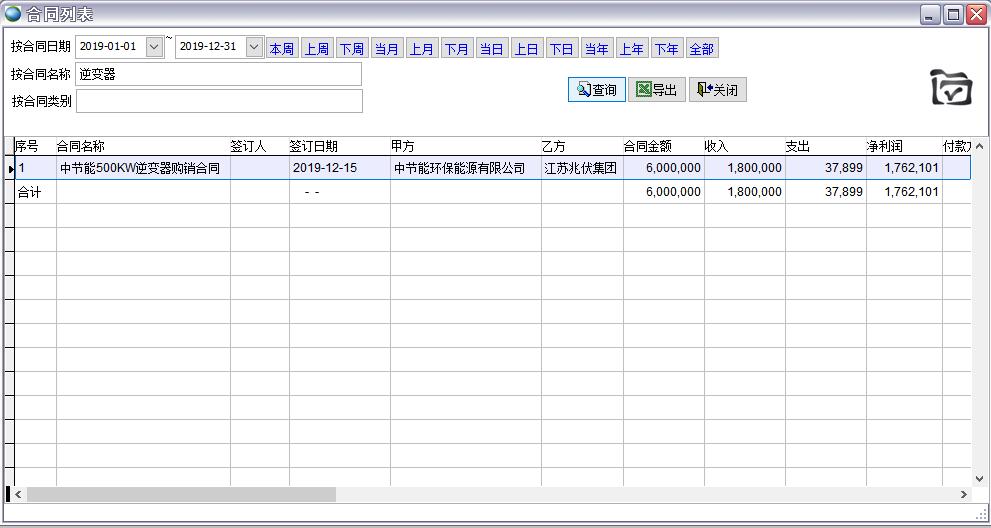Image resolution: width=991 pixels, height=528 pixels.
Task: Click the 签订日期 column header
Action: pos(313,146)
